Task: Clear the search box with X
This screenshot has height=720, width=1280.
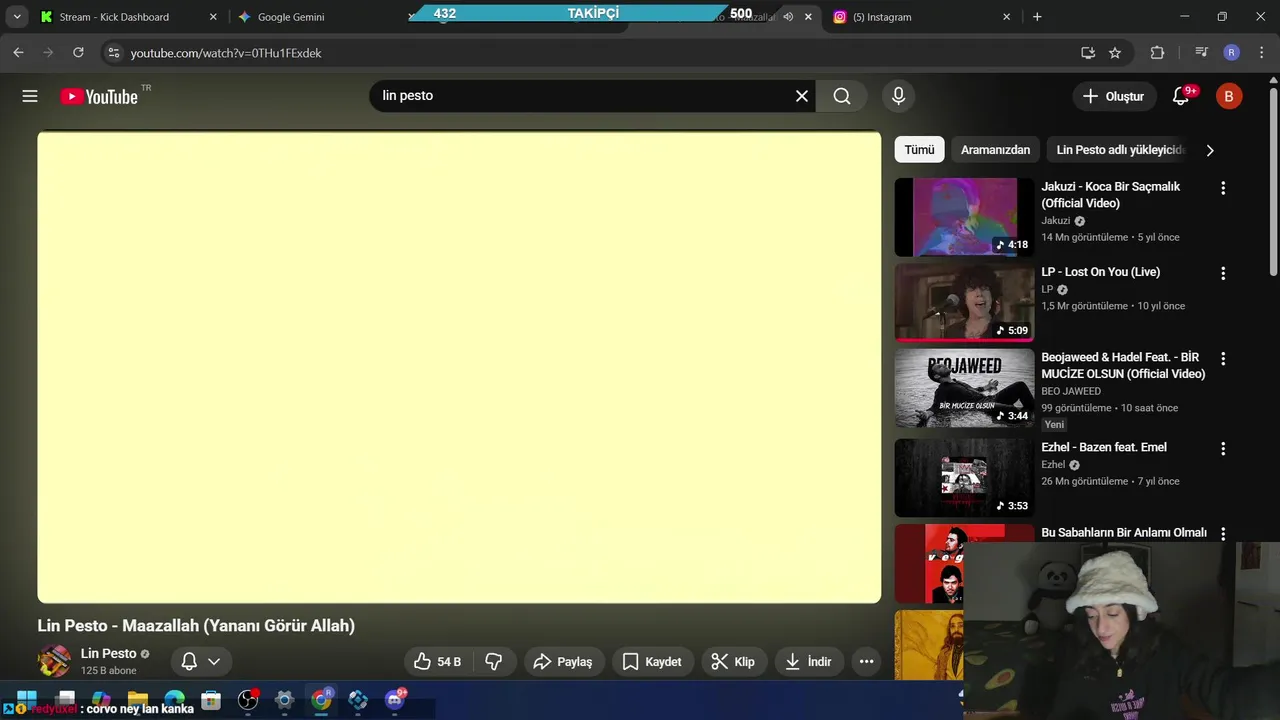Action: pyautogui.click(x=802, y=96)
